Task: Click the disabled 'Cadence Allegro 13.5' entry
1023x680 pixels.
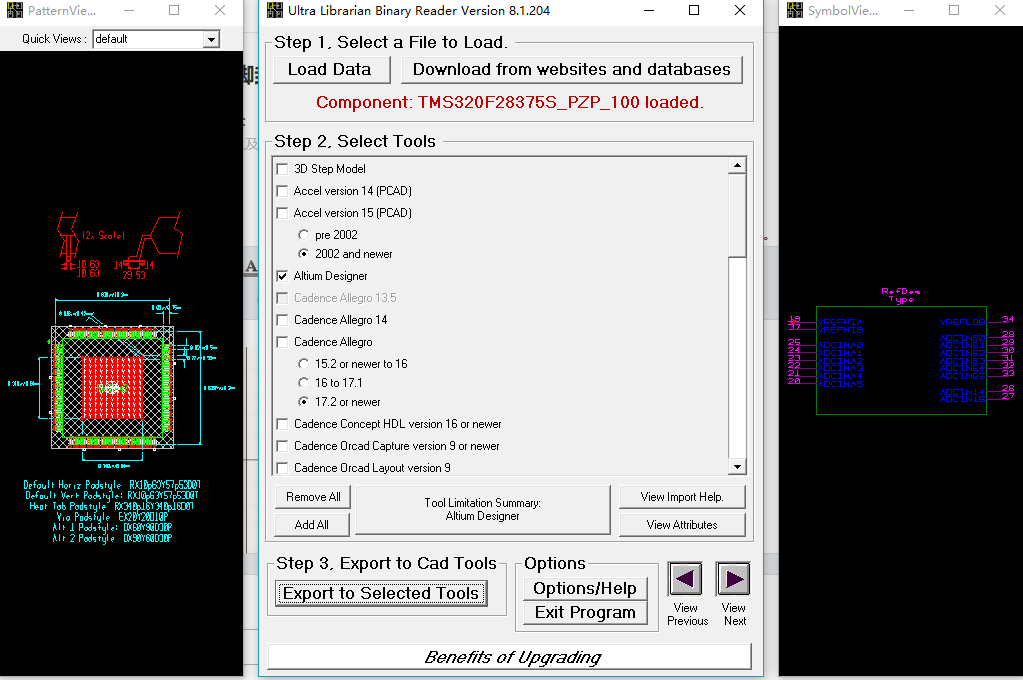Action: (345, 298)
